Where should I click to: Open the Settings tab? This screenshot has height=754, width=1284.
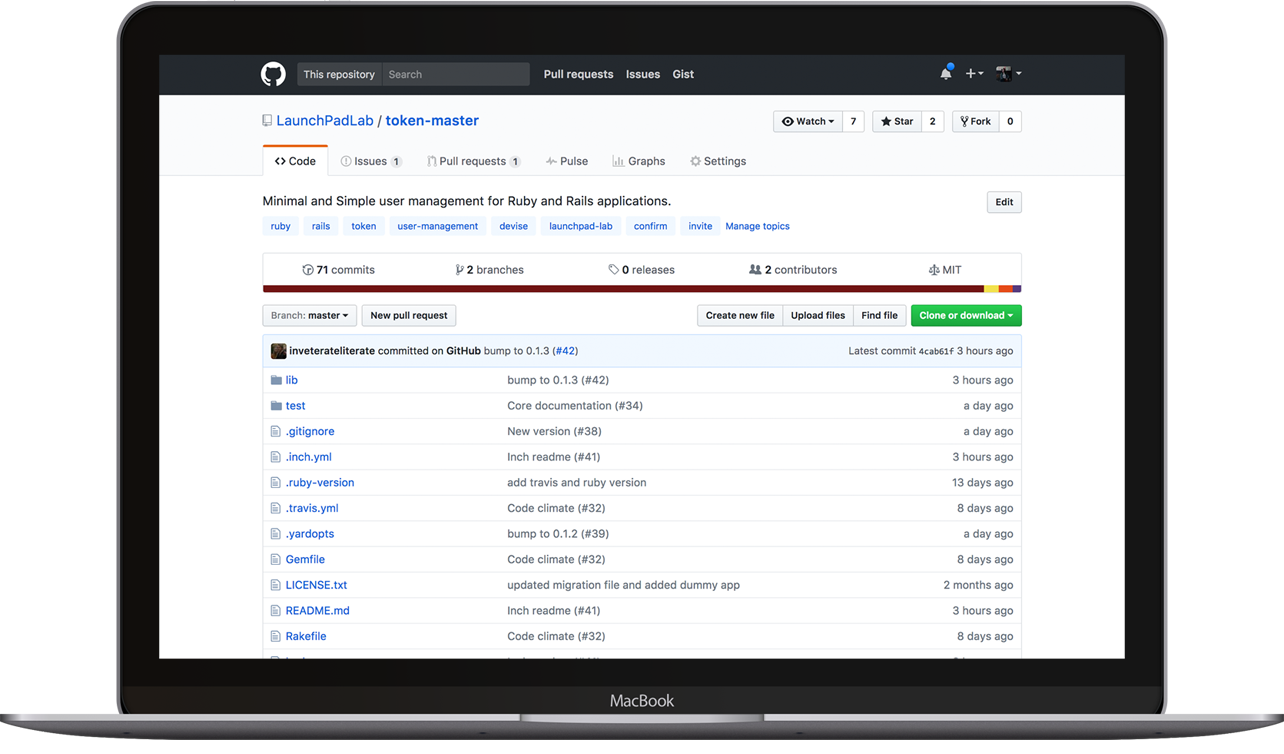tap(718, 161)
